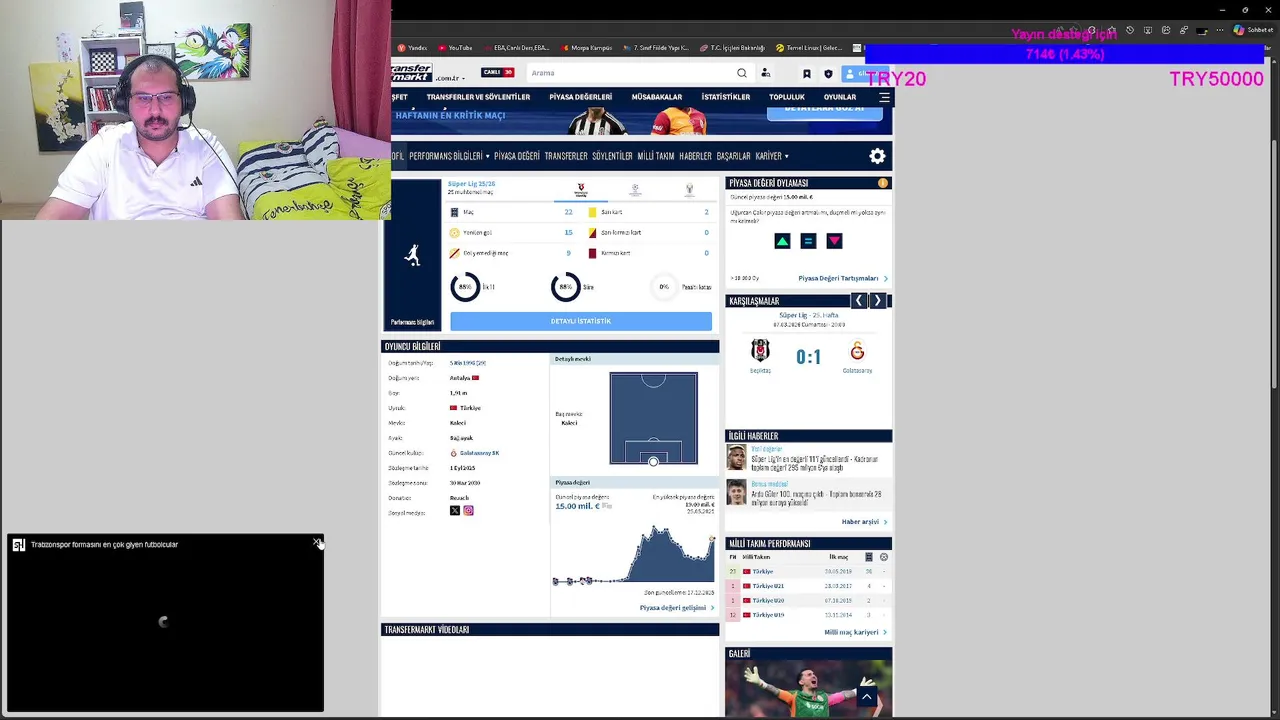Open the player's X social profile
This screenshot has height=720, width=1280.
pyautogui.click(x=455, y=511)
